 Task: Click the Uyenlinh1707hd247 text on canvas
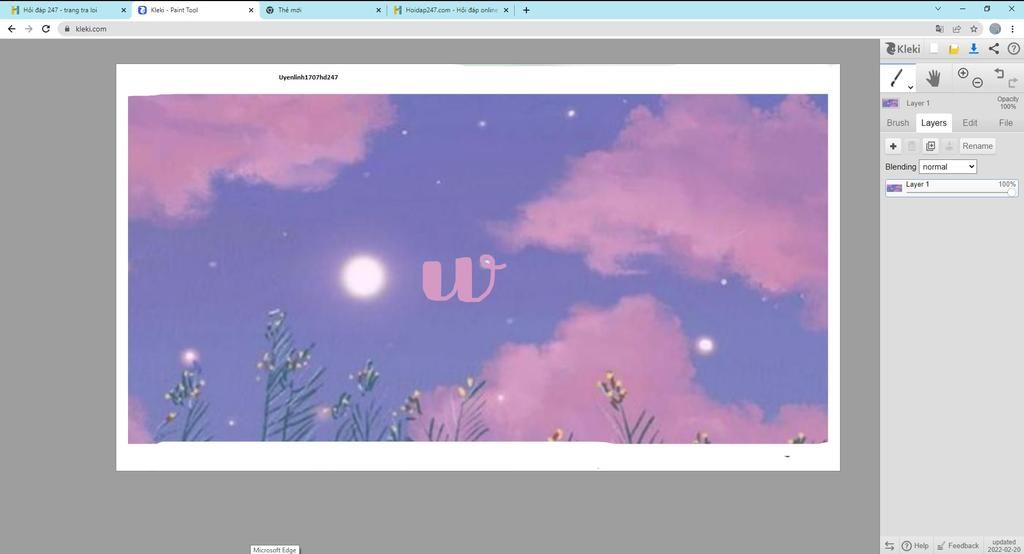pos(308,77)
